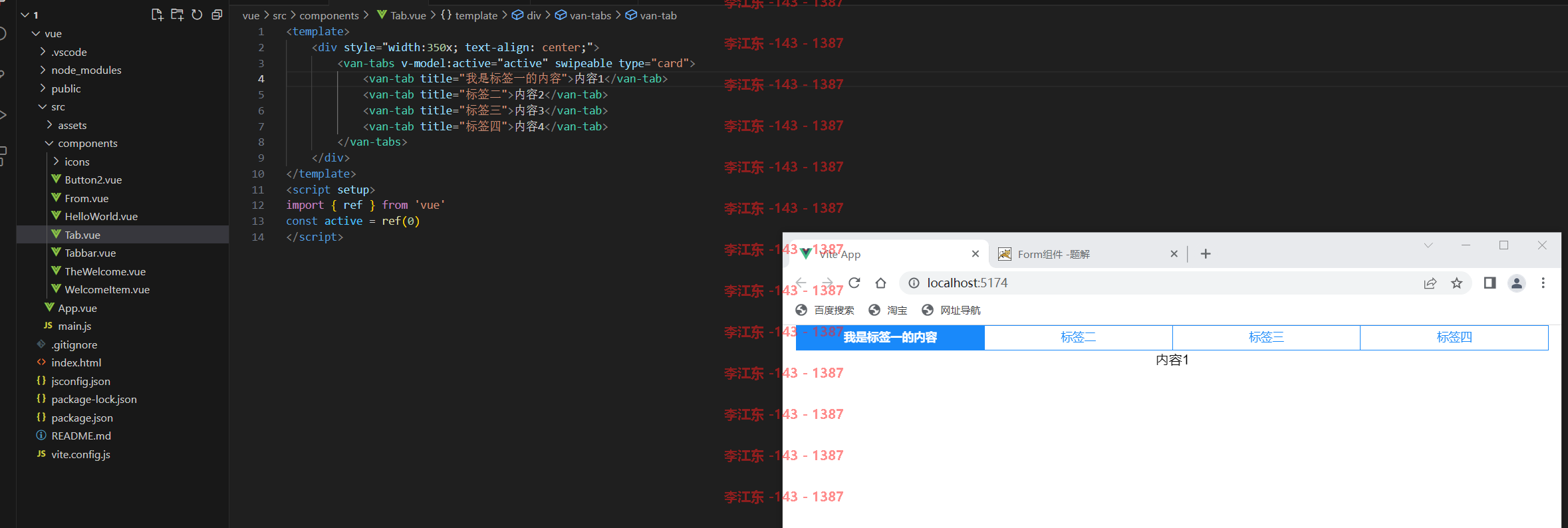This screenshot has height=528, width=1568.
Task: Open package-lock.json file
Action: [x=94, y=399]
